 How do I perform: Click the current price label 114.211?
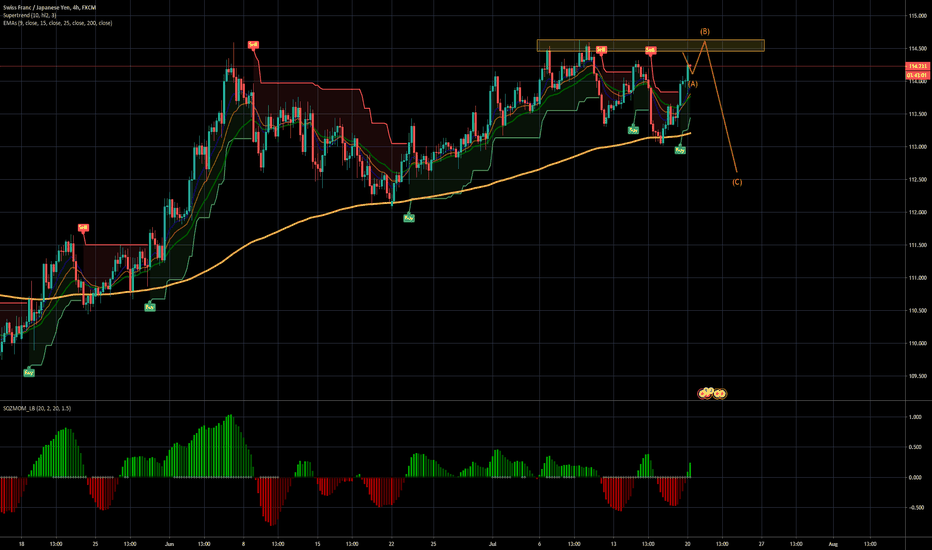[917, 66]
